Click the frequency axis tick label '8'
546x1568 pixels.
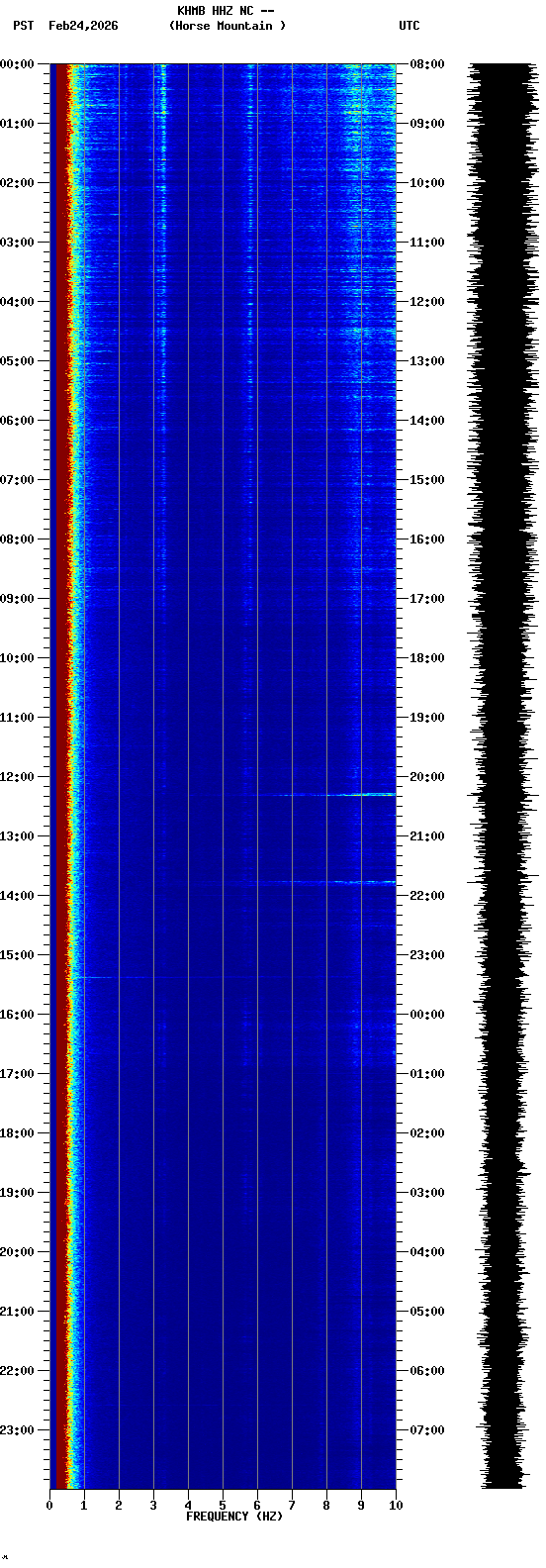click(326, 1506)
